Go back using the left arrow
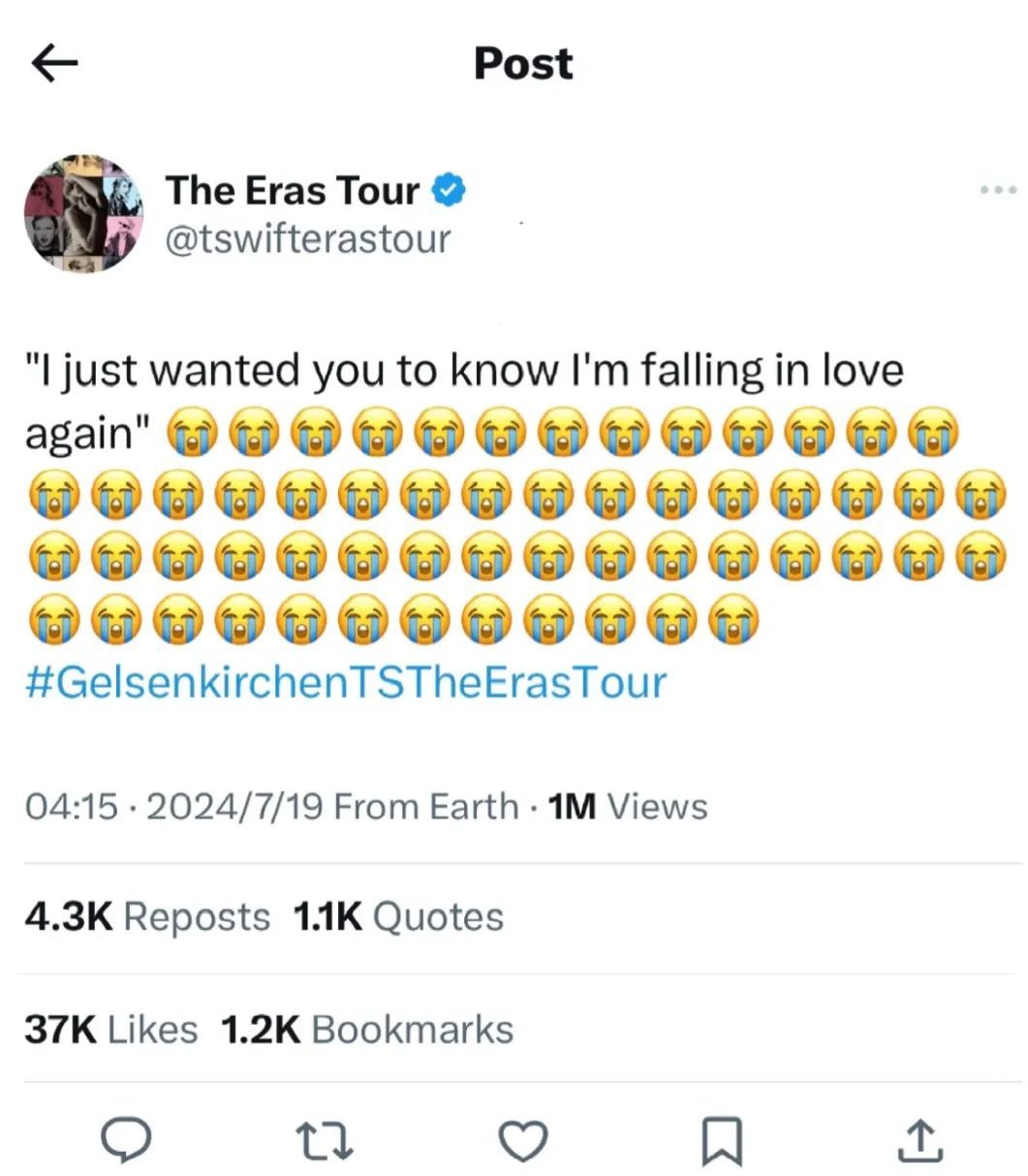 click(54, 63)
